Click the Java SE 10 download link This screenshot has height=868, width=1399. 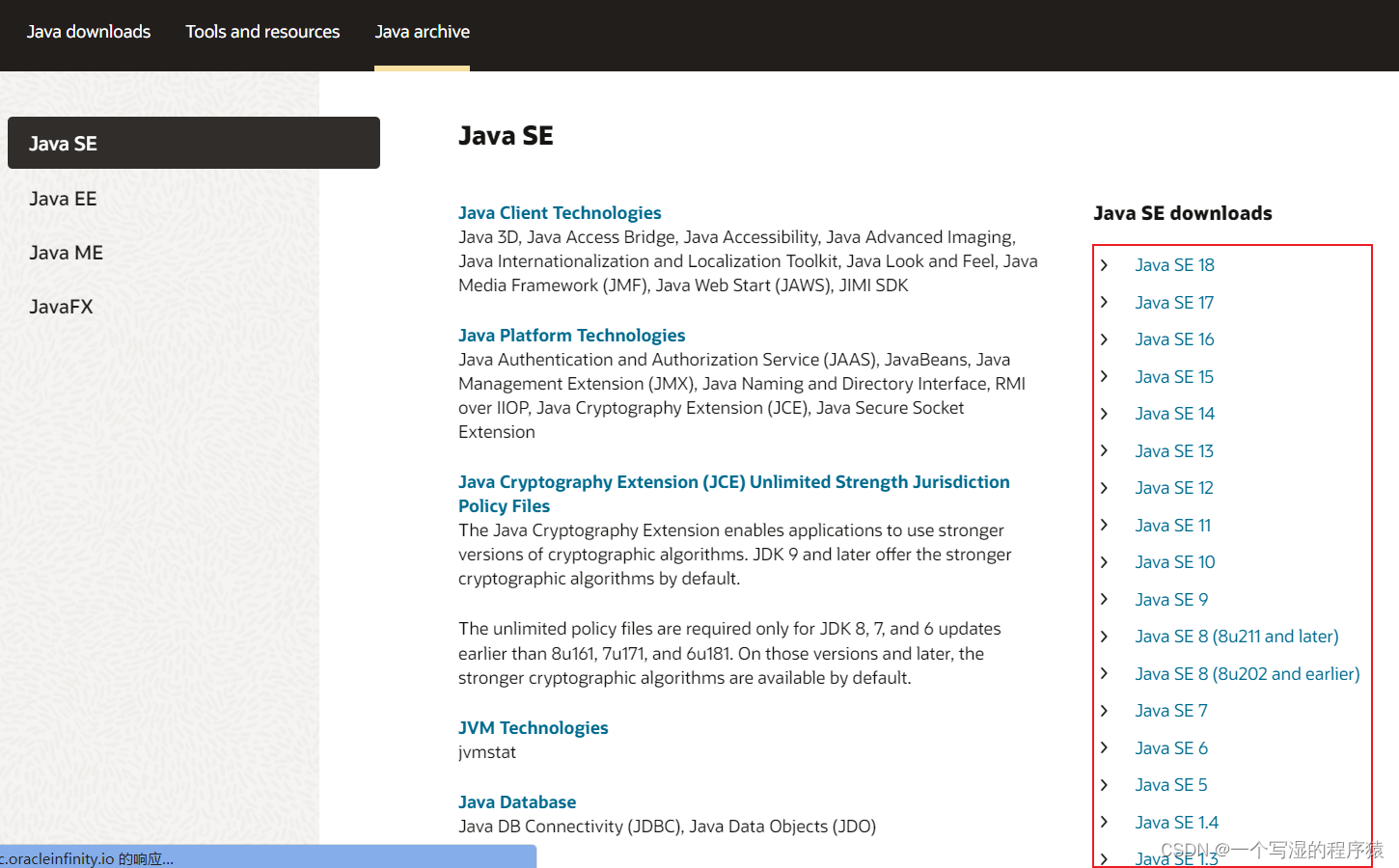tap(1174, 561)
